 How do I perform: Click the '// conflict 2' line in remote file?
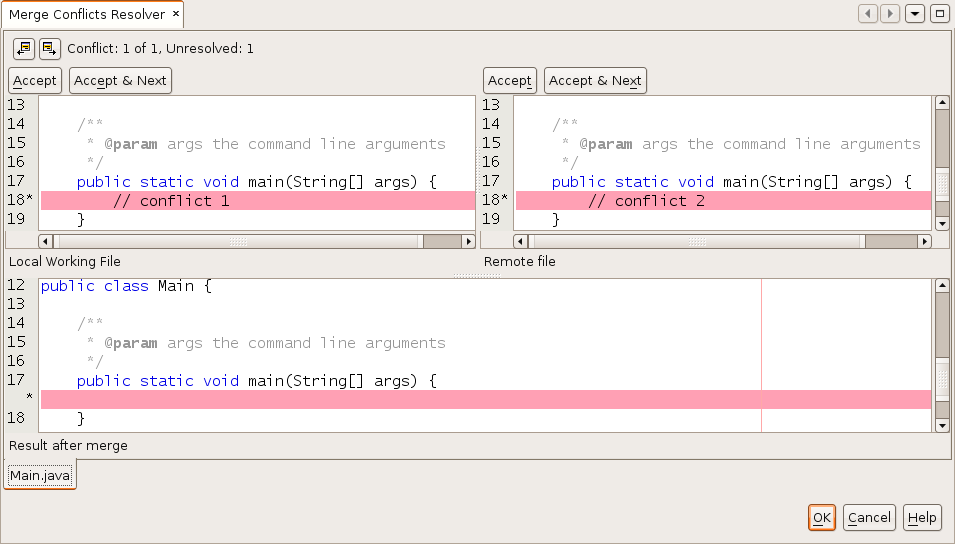[x=724, y=200]
